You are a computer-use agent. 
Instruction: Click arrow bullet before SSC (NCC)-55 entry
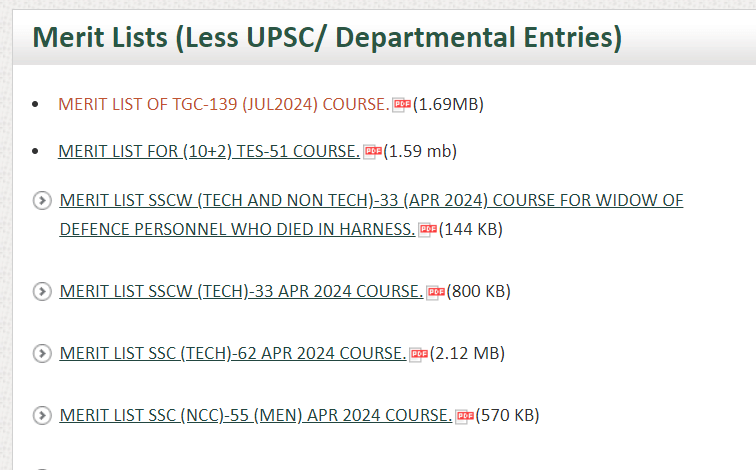point(42,415)
